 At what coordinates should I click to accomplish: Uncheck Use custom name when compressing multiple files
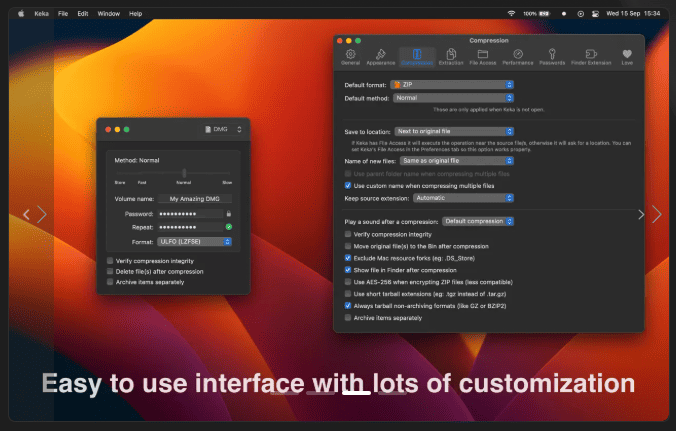(347, 186)
